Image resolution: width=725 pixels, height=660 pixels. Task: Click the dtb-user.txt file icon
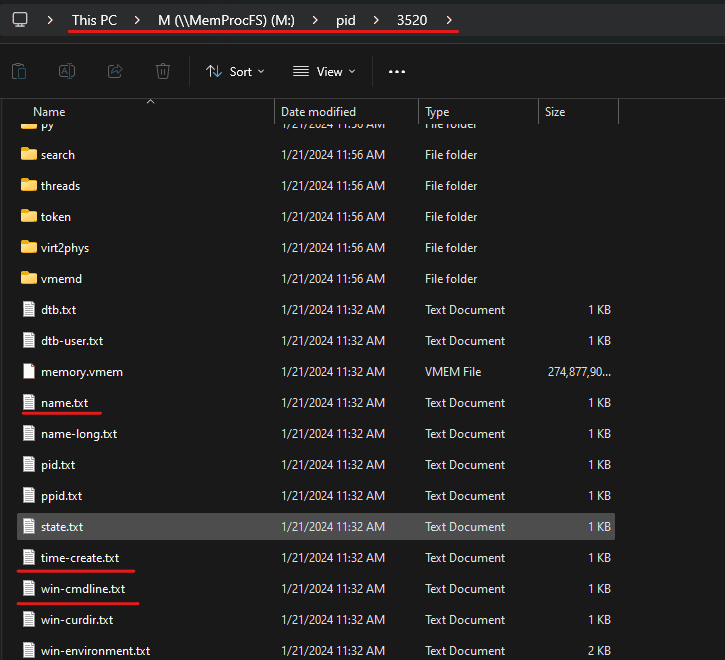pos(29,340)
